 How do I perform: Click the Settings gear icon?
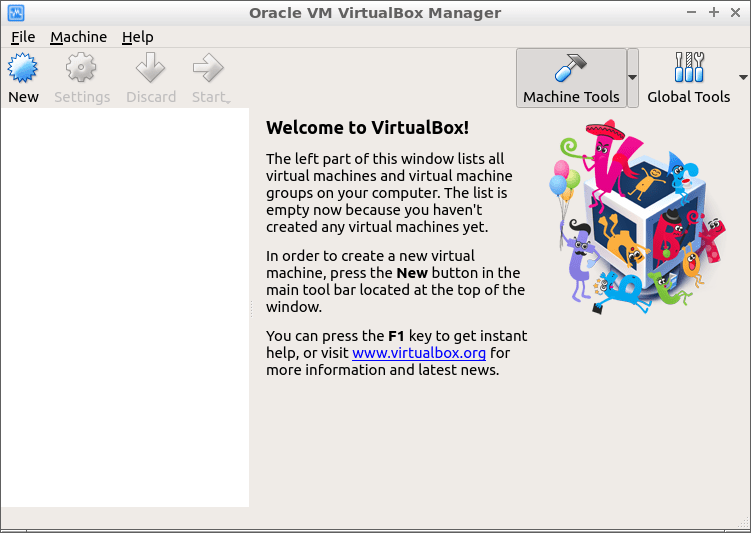(81, 68)
